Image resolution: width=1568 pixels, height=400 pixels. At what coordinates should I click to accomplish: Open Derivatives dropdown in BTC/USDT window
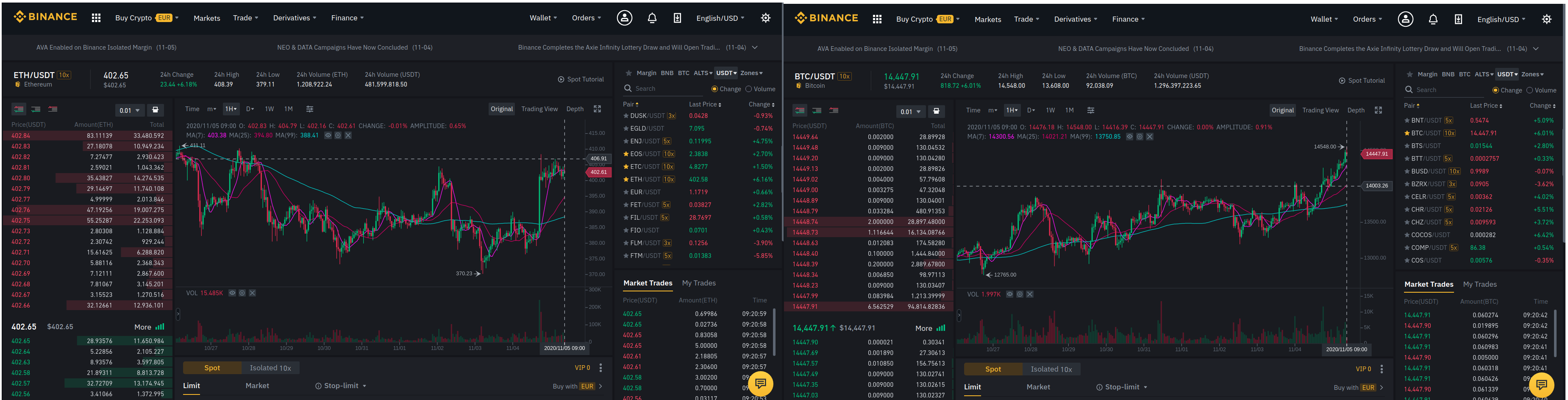[1076, 19]
